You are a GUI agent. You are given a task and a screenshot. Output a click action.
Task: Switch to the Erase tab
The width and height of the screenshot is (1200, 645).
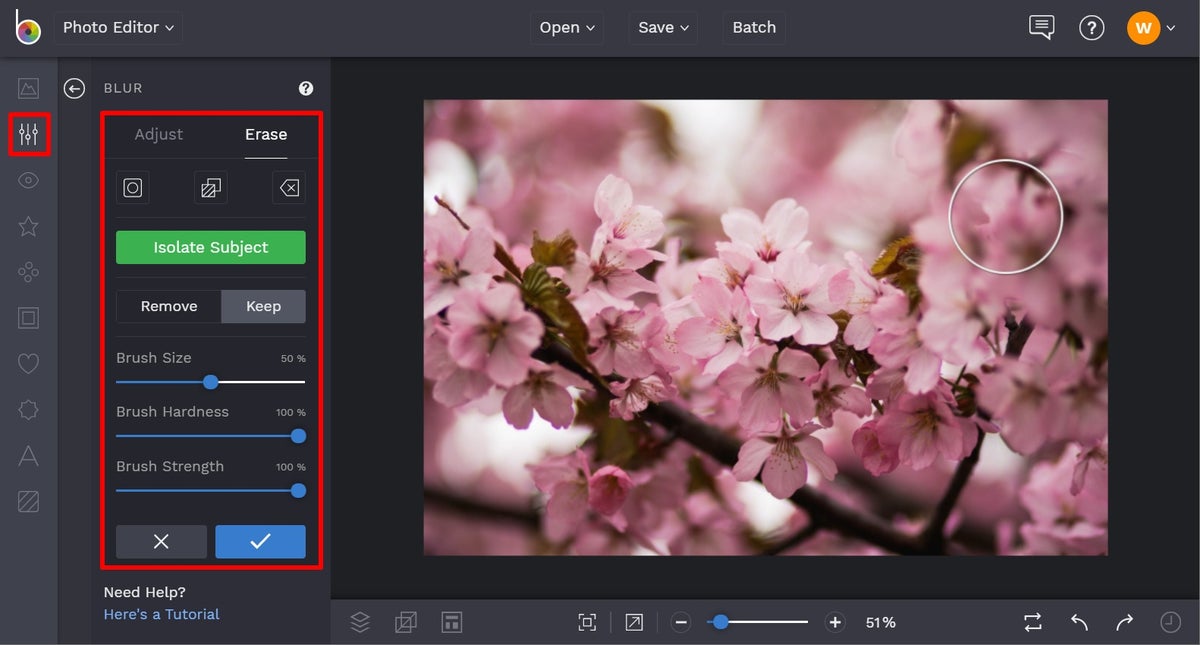(x=266, y=134)
